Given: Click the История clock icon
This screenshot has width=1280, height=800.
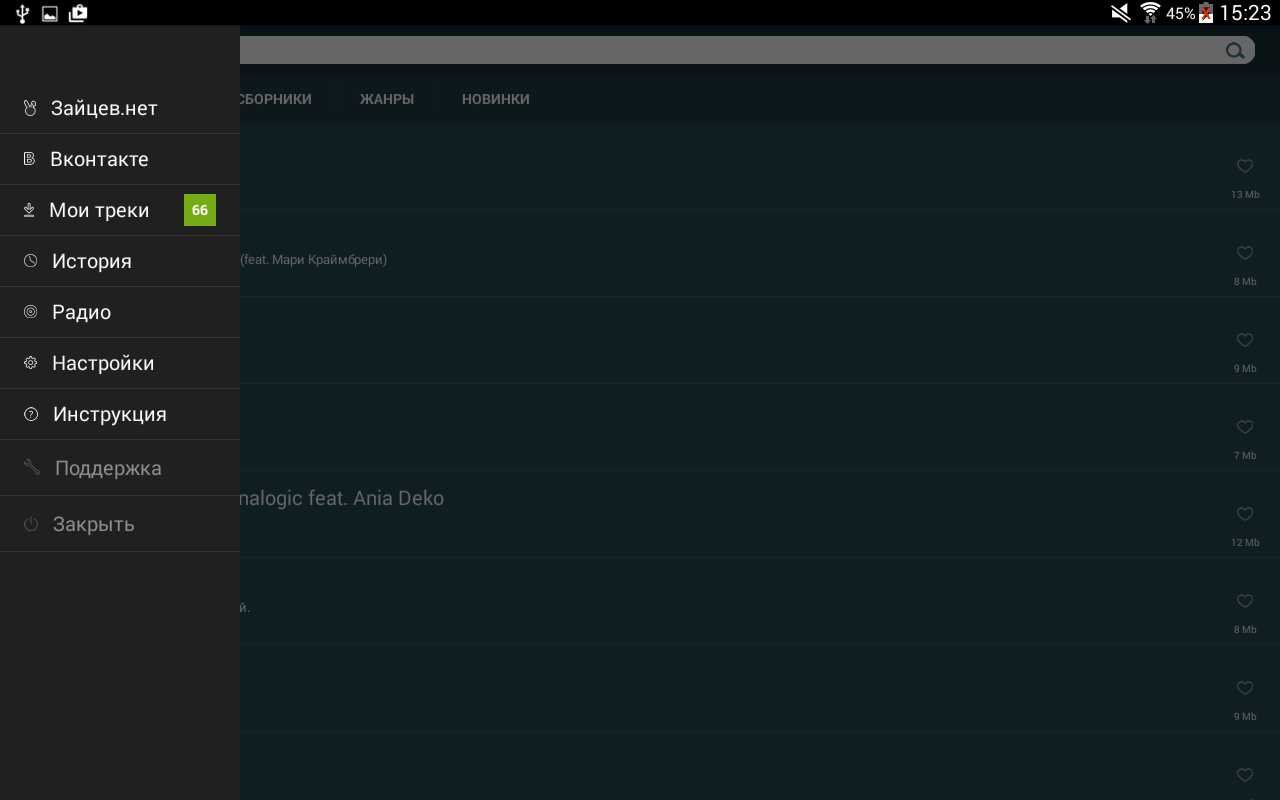Looking at the screenshot, I should pos(31,261).
